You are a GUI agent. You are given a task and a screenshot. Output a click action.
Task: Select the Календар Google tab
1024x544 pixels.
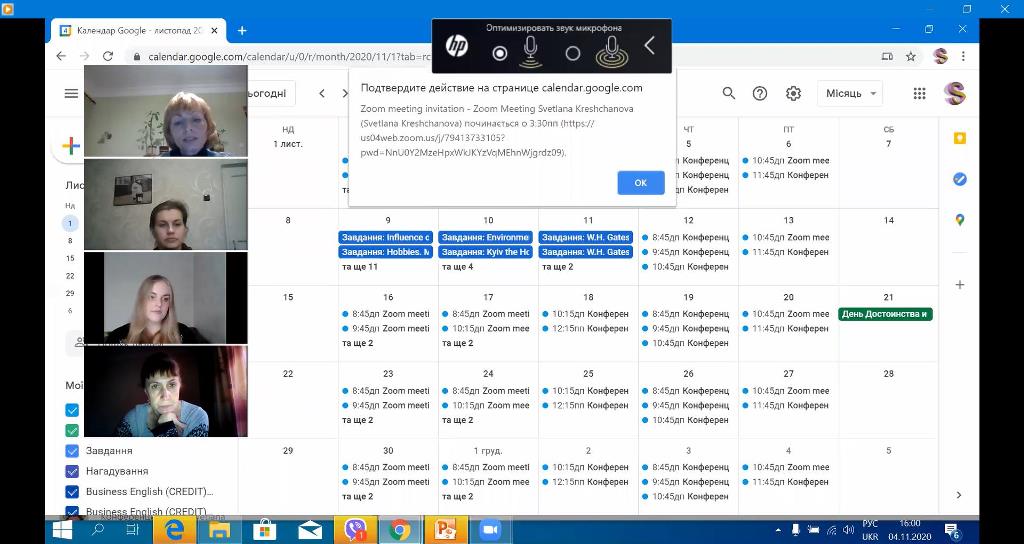pos(138,30)
